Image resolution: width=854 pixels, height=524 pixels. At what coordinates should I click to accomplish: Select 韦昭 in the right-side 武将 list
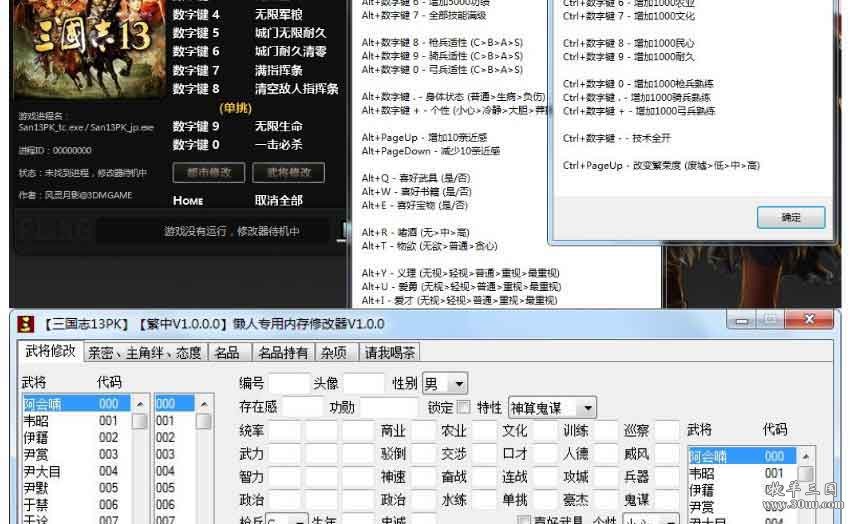[702, 473]
